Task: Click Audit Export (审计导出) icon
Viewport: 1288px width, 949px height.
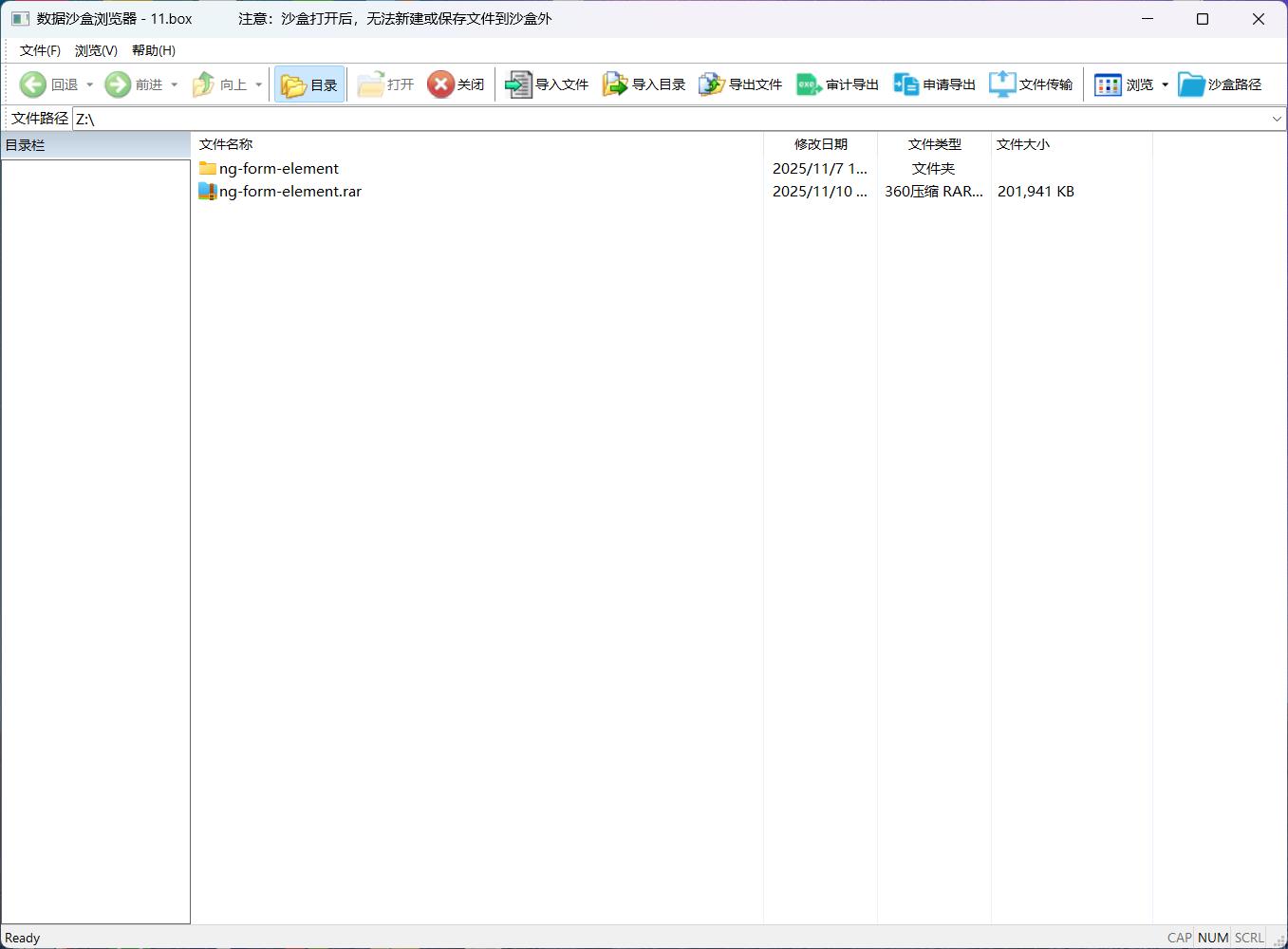Action: click(x=809, y=84)
